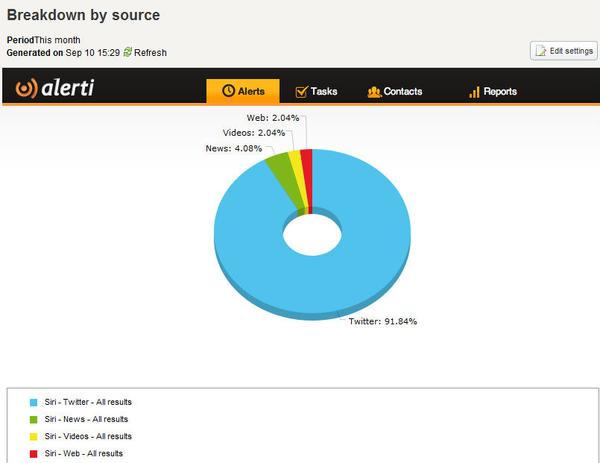Switch to the Tasks tab
The image size is (600, 463).
tap(324, 91)
